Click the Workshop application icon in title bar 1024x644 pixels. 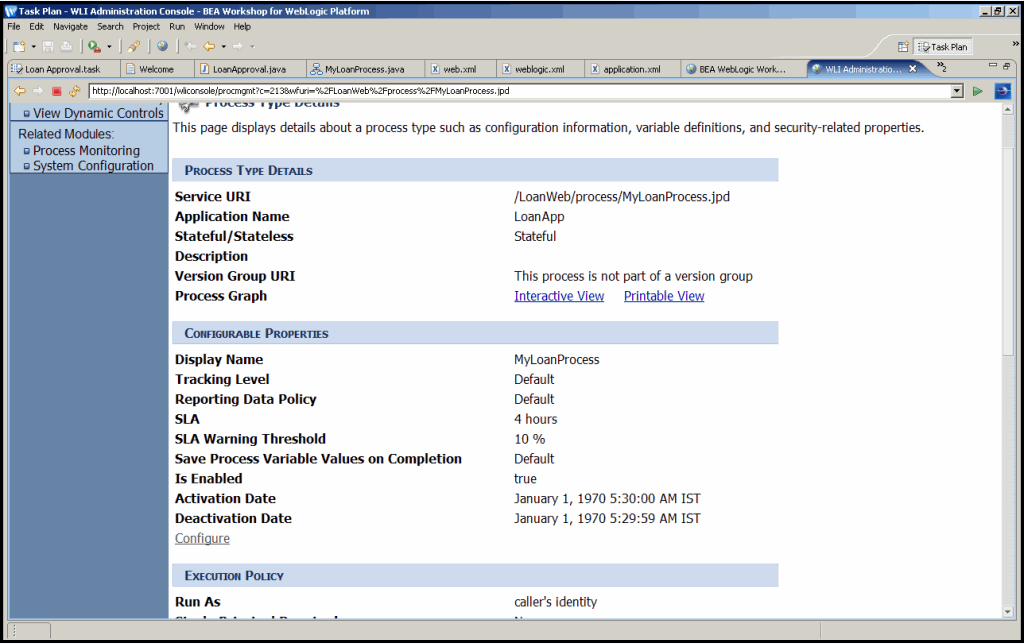click(11, 11)
